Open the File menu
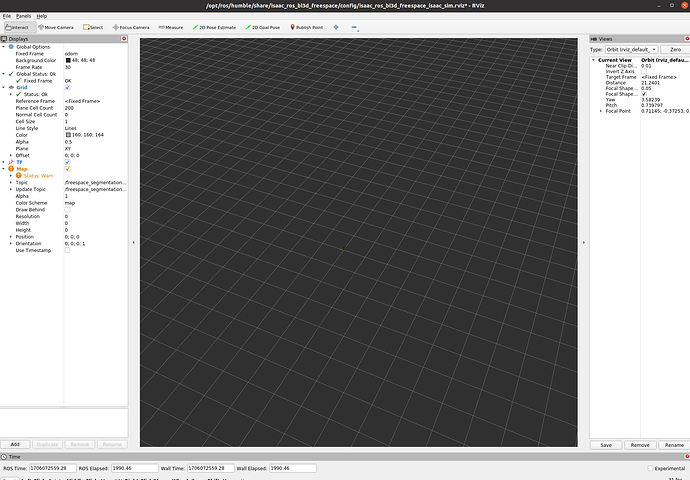The image size is (690, 480). 7,16
